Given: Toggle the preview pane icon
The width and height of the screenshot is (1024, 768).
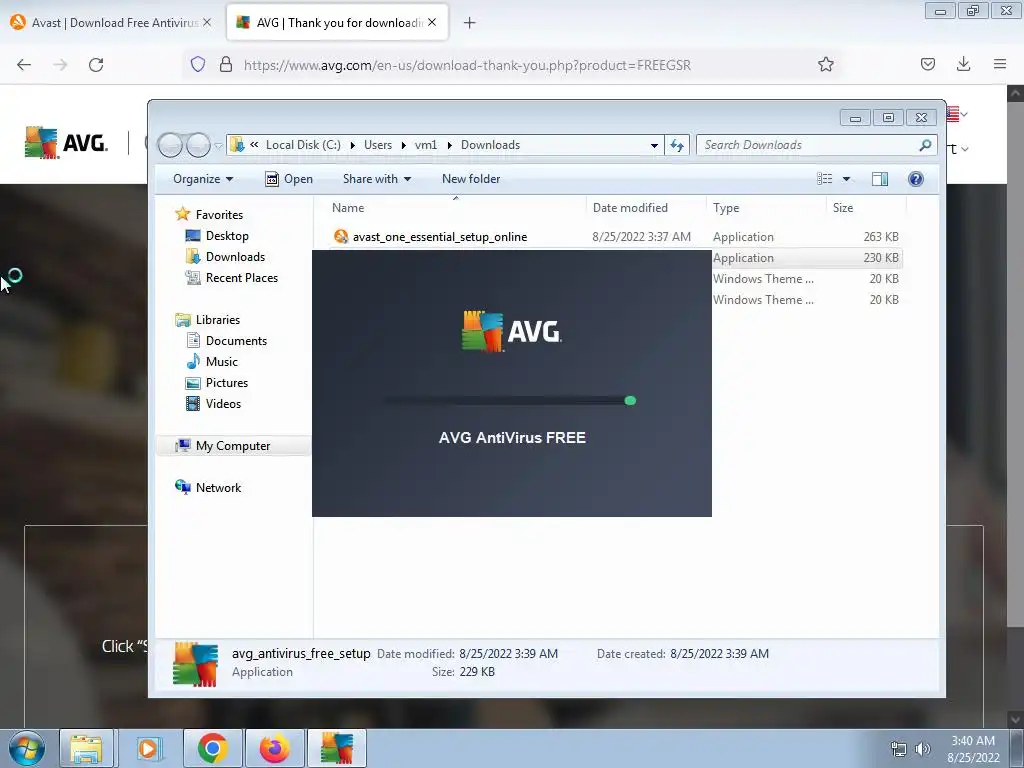Looking at the screenshot, I should click(880, 179).
